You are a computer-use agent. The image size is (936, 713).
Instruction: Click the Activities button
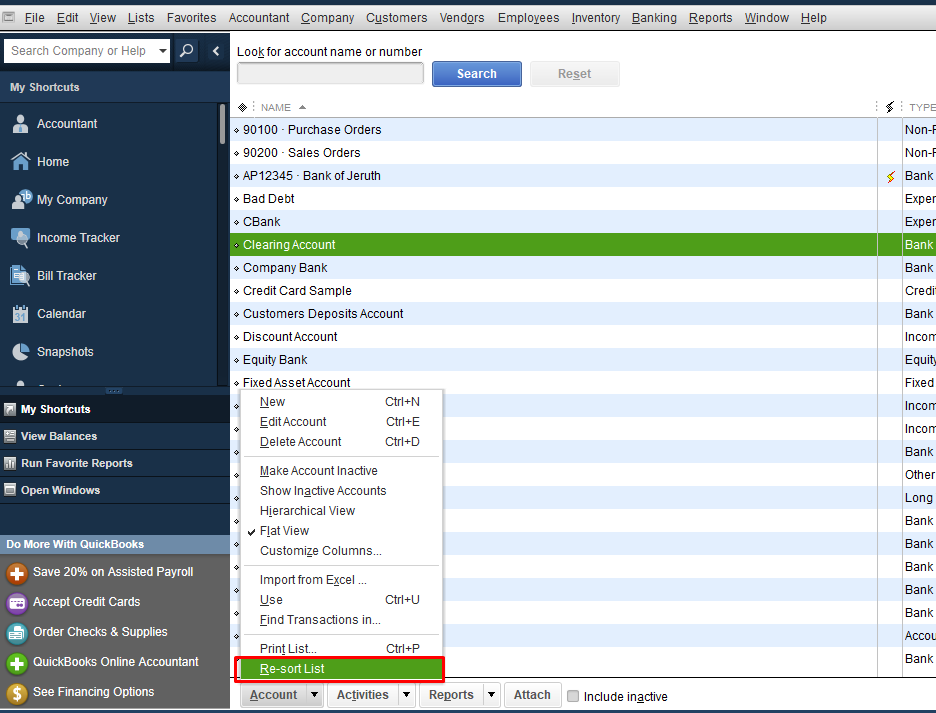[362, 694]
